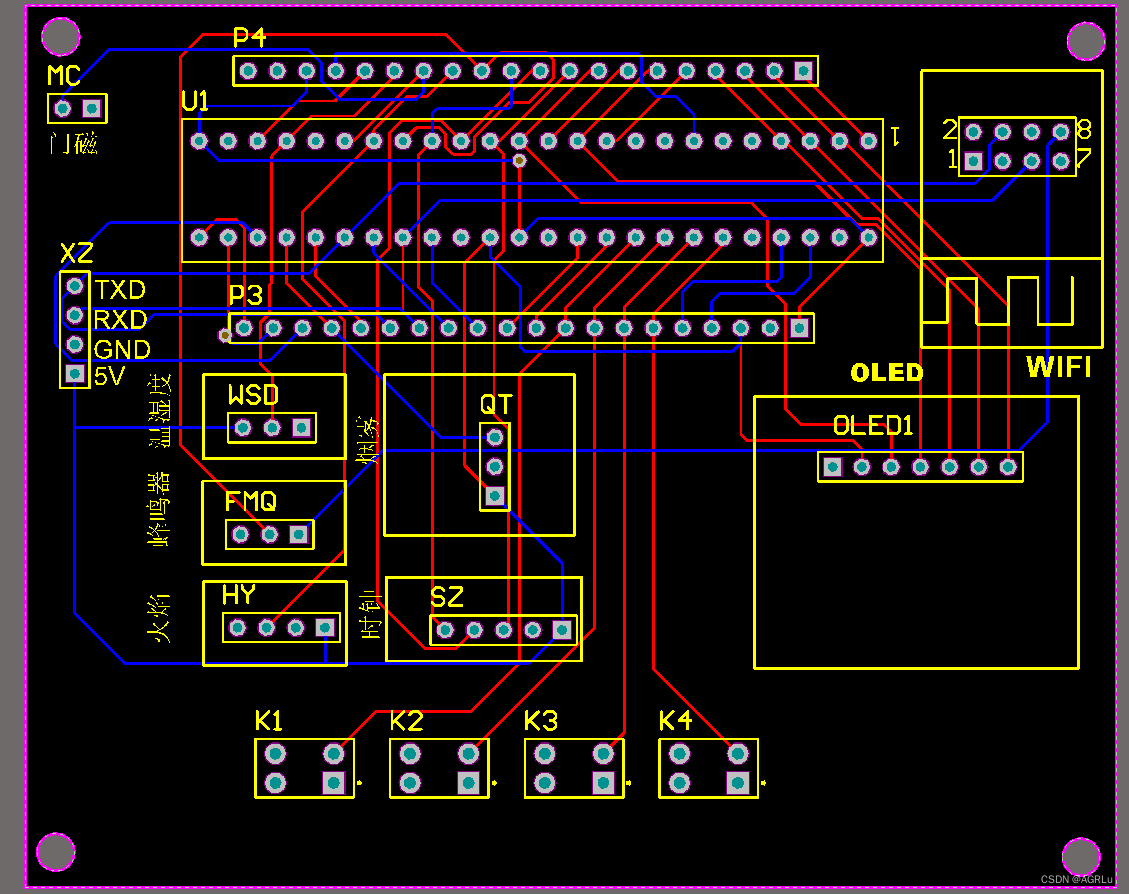
Task: Select the square pad of FMQ connector
Action: pos(299,534)
